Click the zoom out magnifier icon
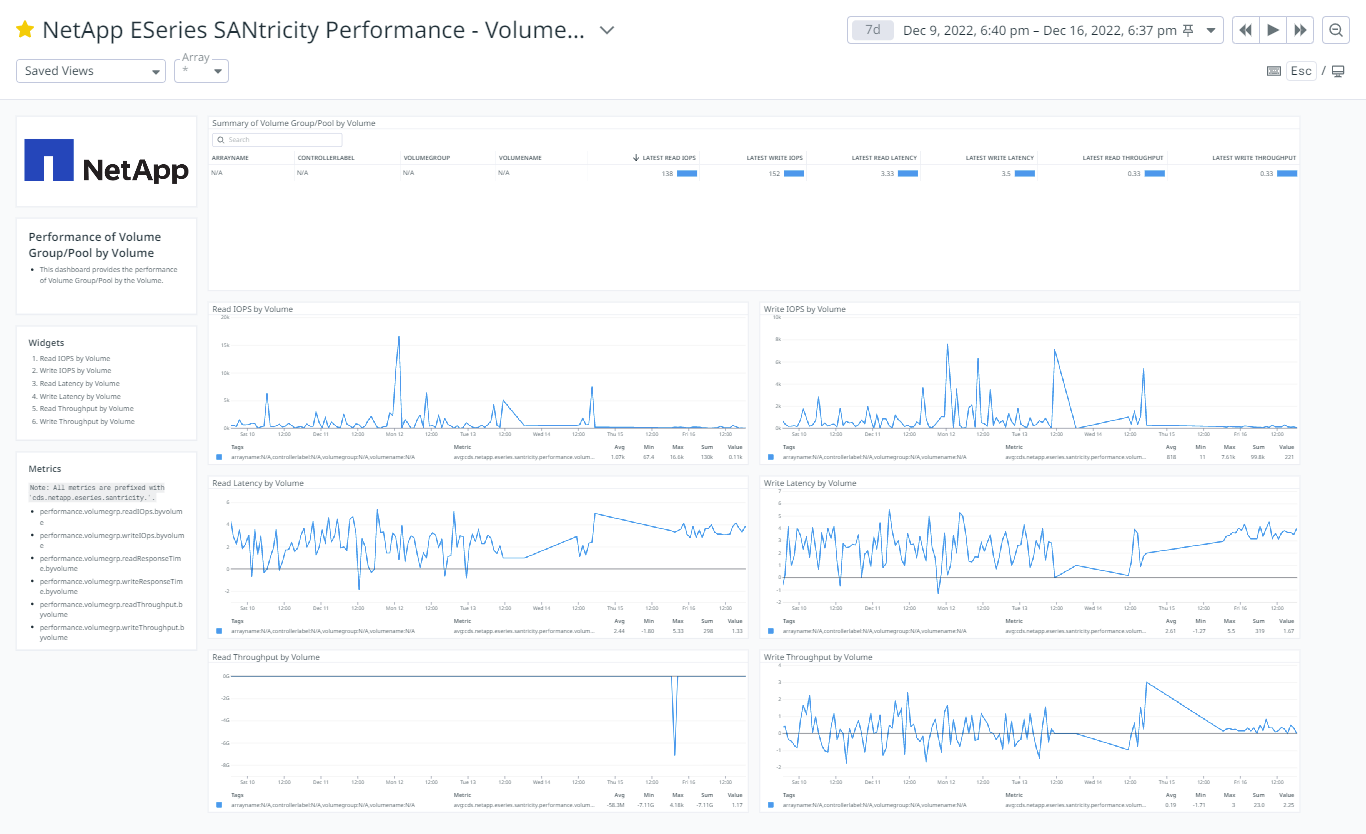 click(x=1336, y=29)
